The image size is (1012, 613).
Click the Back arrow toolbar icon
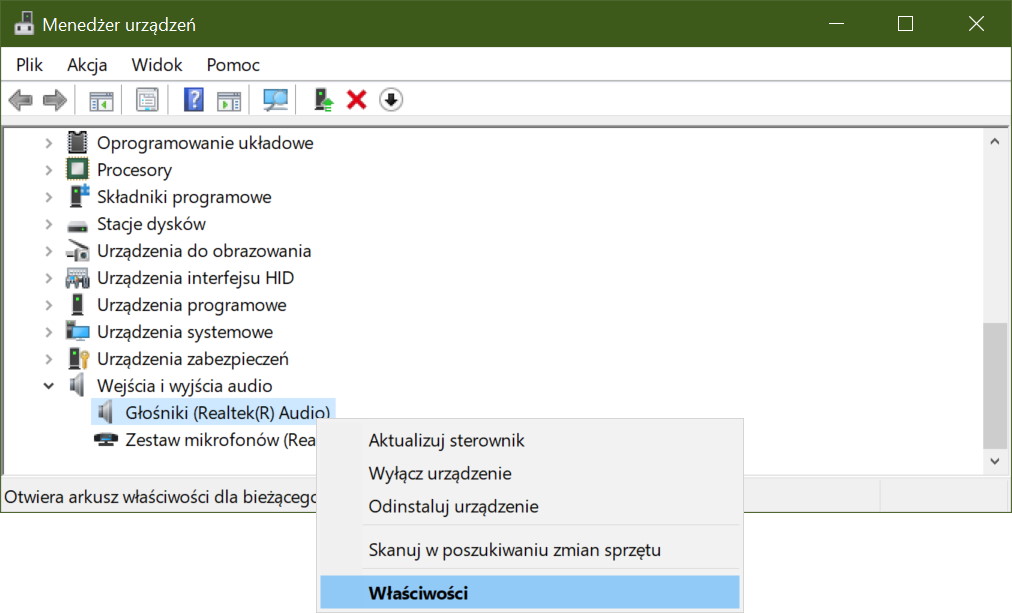[21, 100]
